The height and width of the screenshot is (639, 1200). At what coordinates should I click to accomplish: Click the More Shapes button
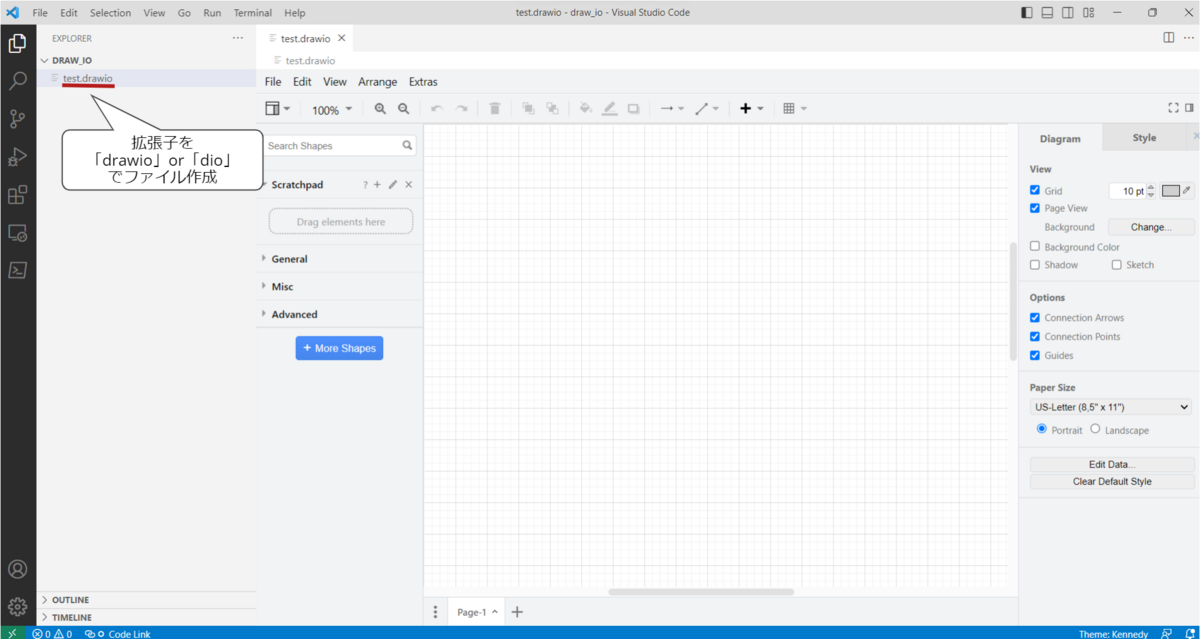tap(339, 348)
